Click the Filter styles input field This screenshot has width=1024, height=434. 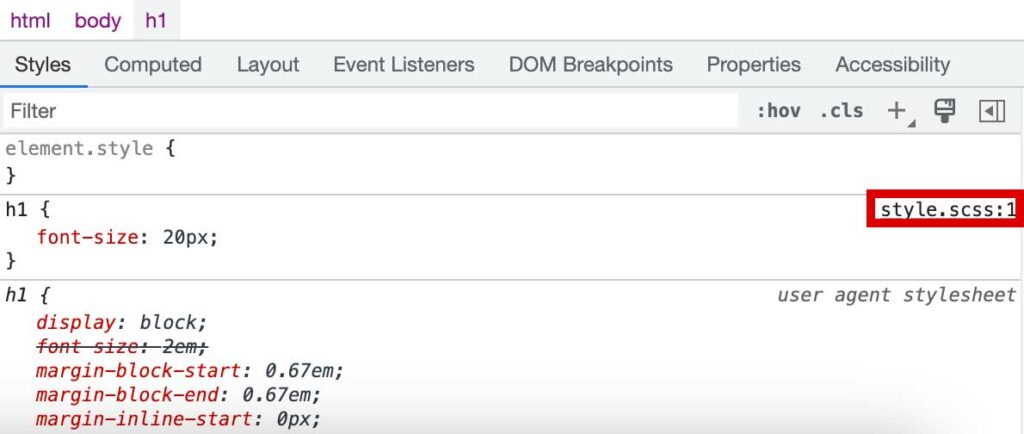[x=370, y=111]
